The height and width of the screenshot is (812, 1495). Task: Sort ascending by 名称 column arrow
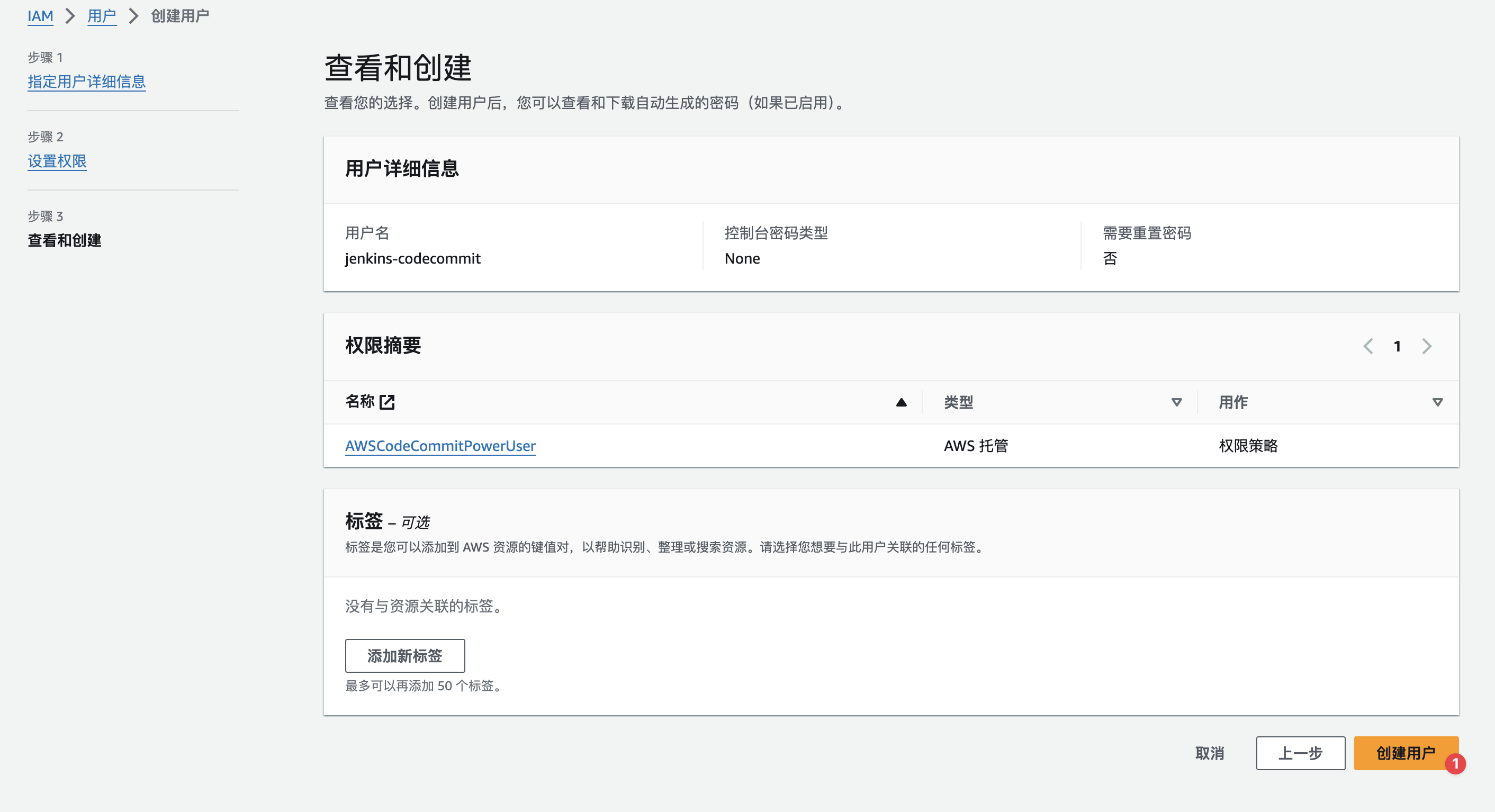point(900,402)
